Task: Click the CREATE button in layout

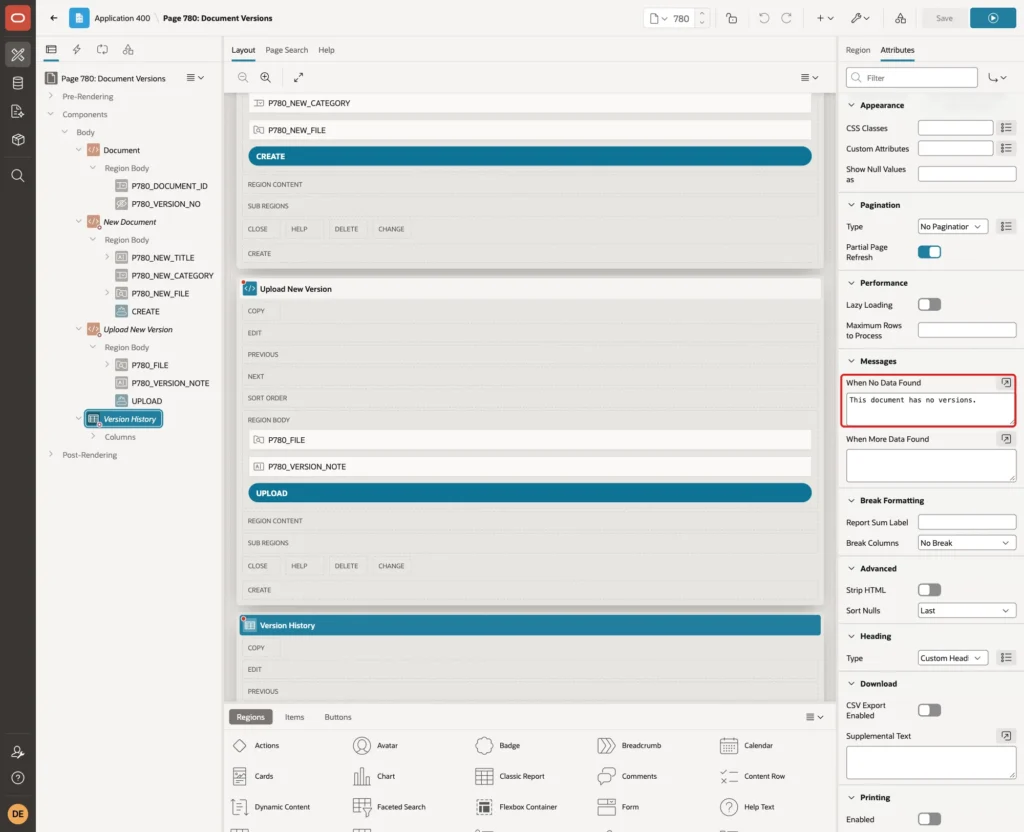Action: pyautogui.click(x=530, y=156)
